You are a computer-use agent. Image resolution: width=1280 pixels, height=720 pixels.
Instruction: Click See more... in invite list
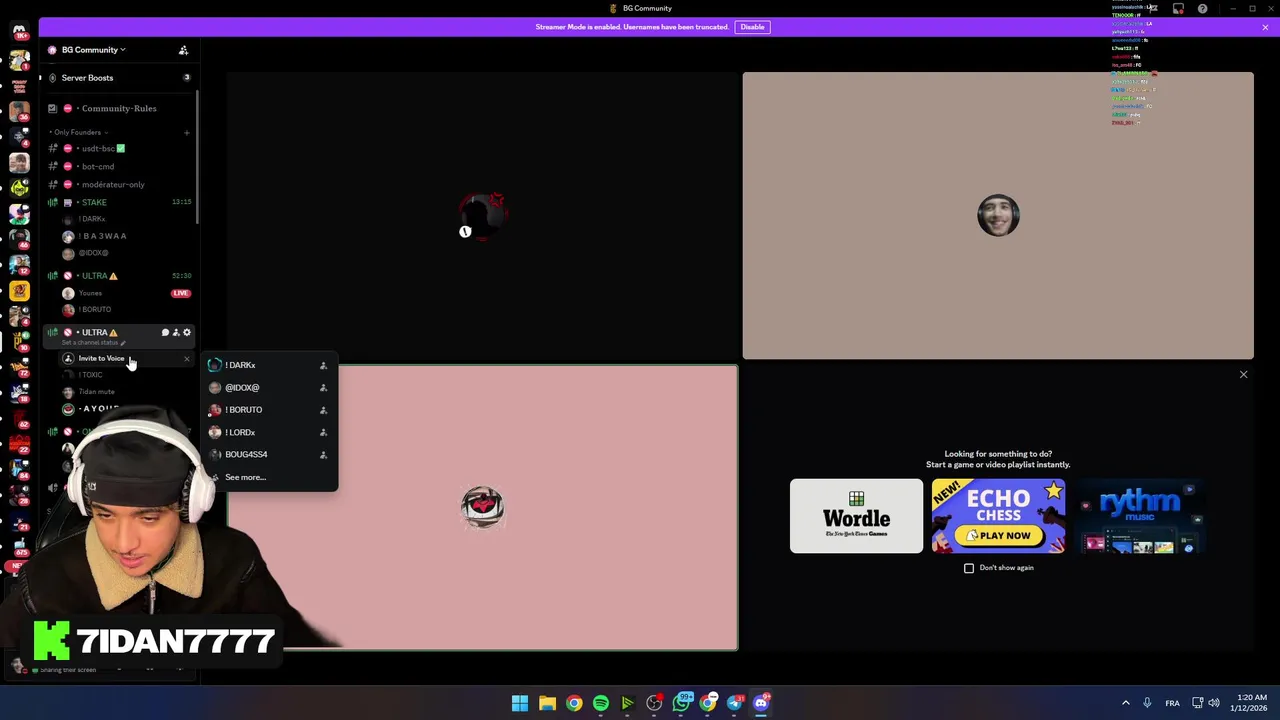coord(245,477)
